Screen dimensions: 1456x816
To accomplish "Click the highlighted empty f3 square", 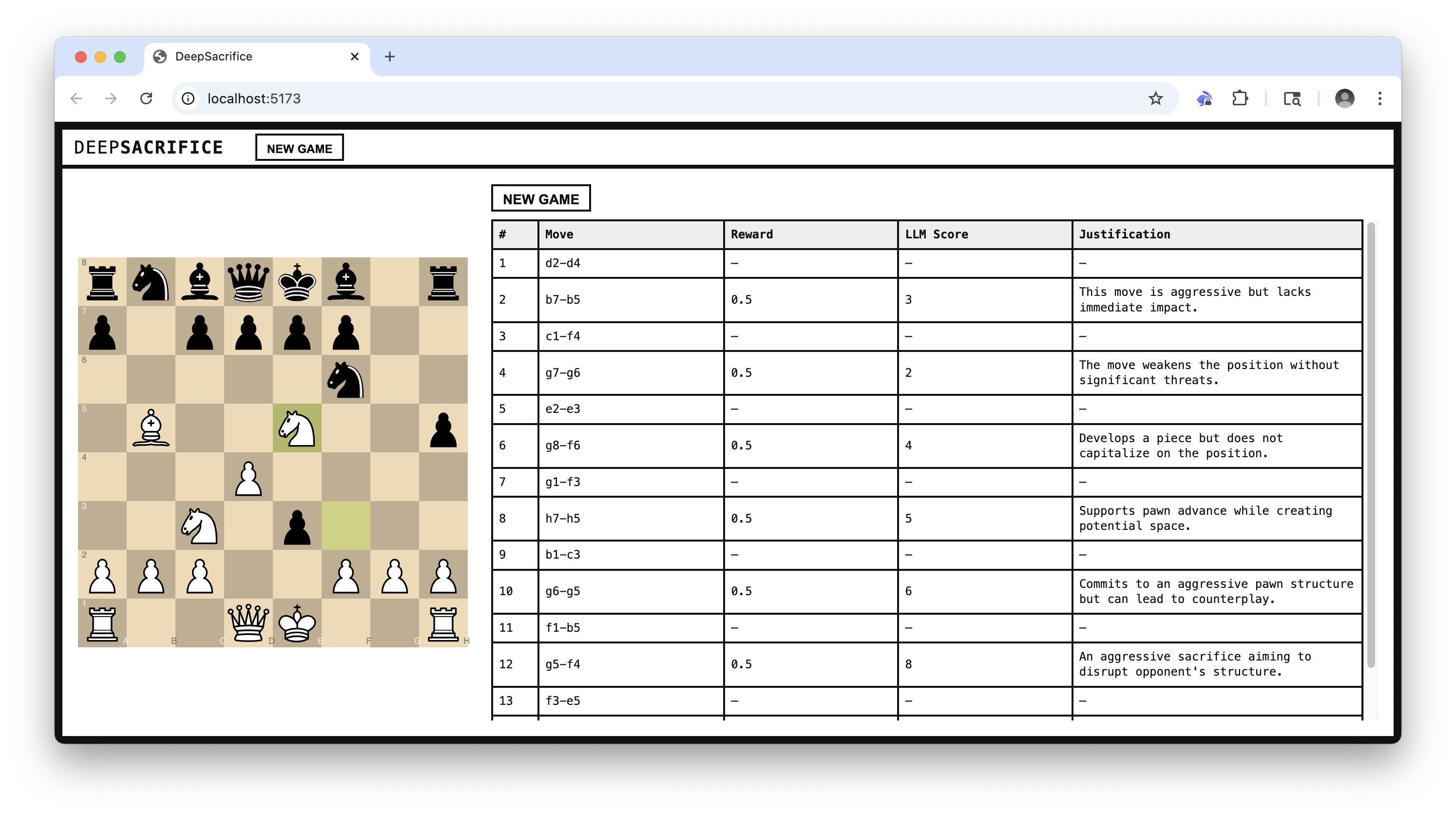I will click(x=345, y=525).
